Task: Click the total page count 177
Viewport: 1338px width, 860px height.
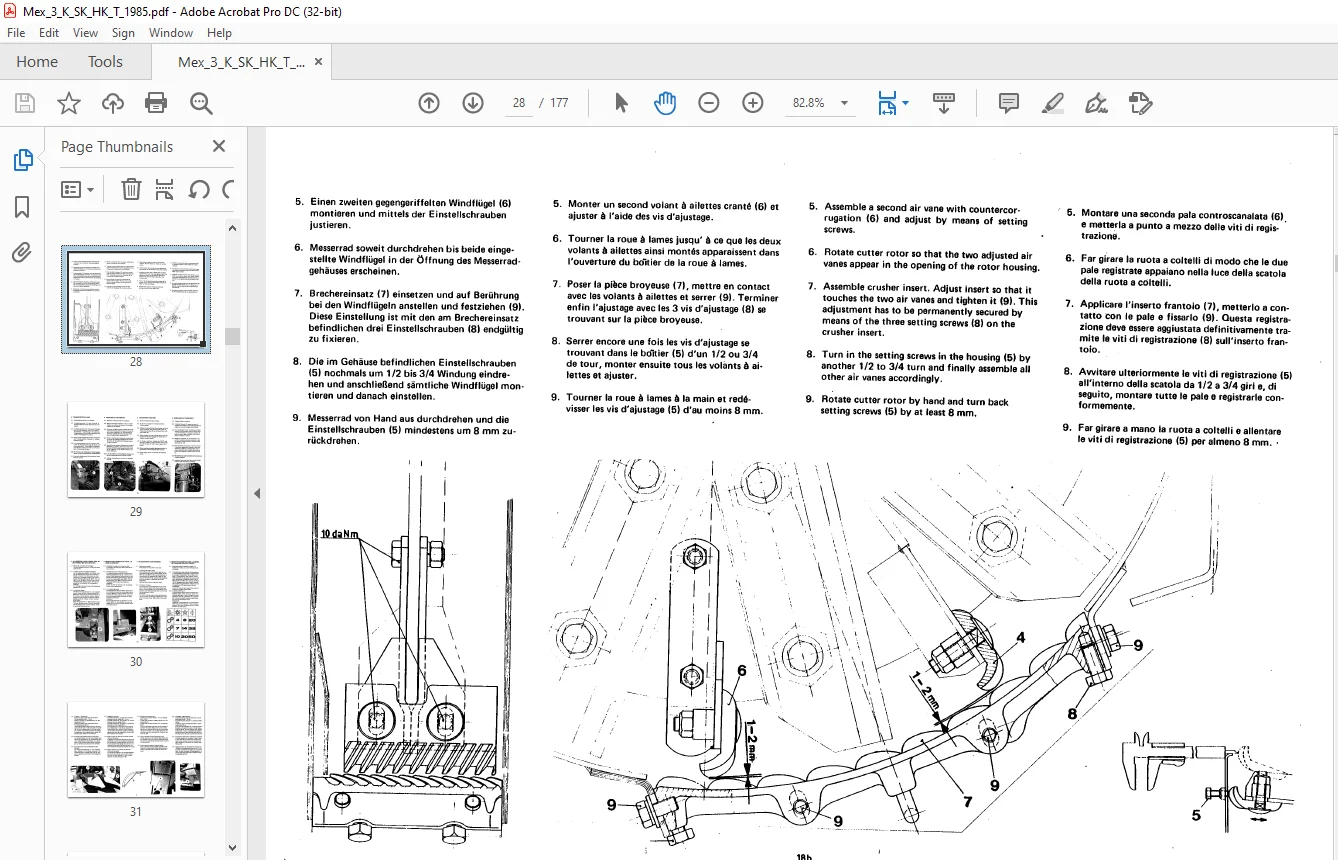Action: point(559,103)
